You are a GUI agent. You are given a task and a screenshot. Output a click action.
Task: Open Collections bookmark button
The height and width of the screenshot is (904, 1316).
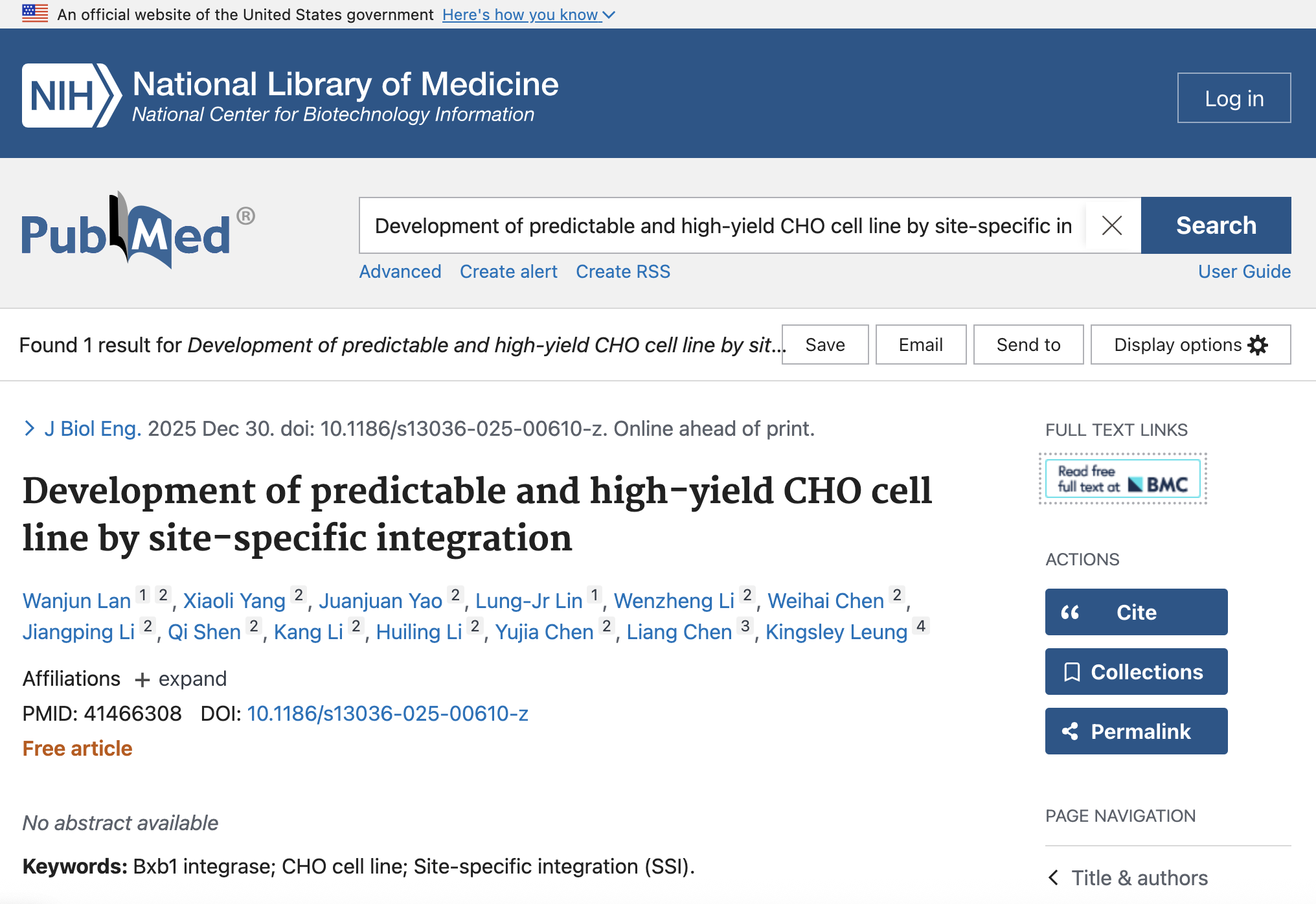click(1136, 672)
